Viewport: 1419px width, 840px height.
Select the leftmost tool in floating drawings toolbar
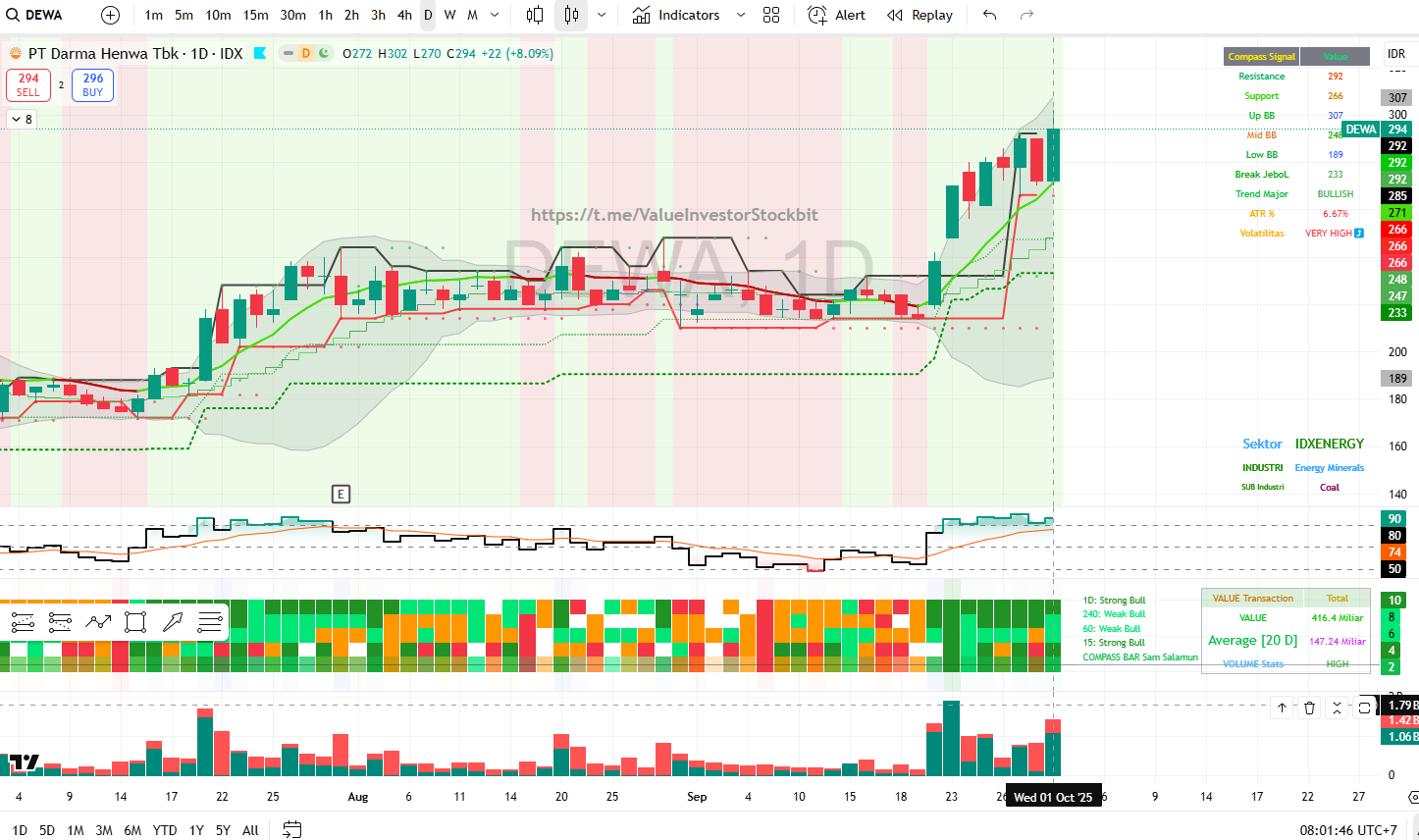(24, 621)
